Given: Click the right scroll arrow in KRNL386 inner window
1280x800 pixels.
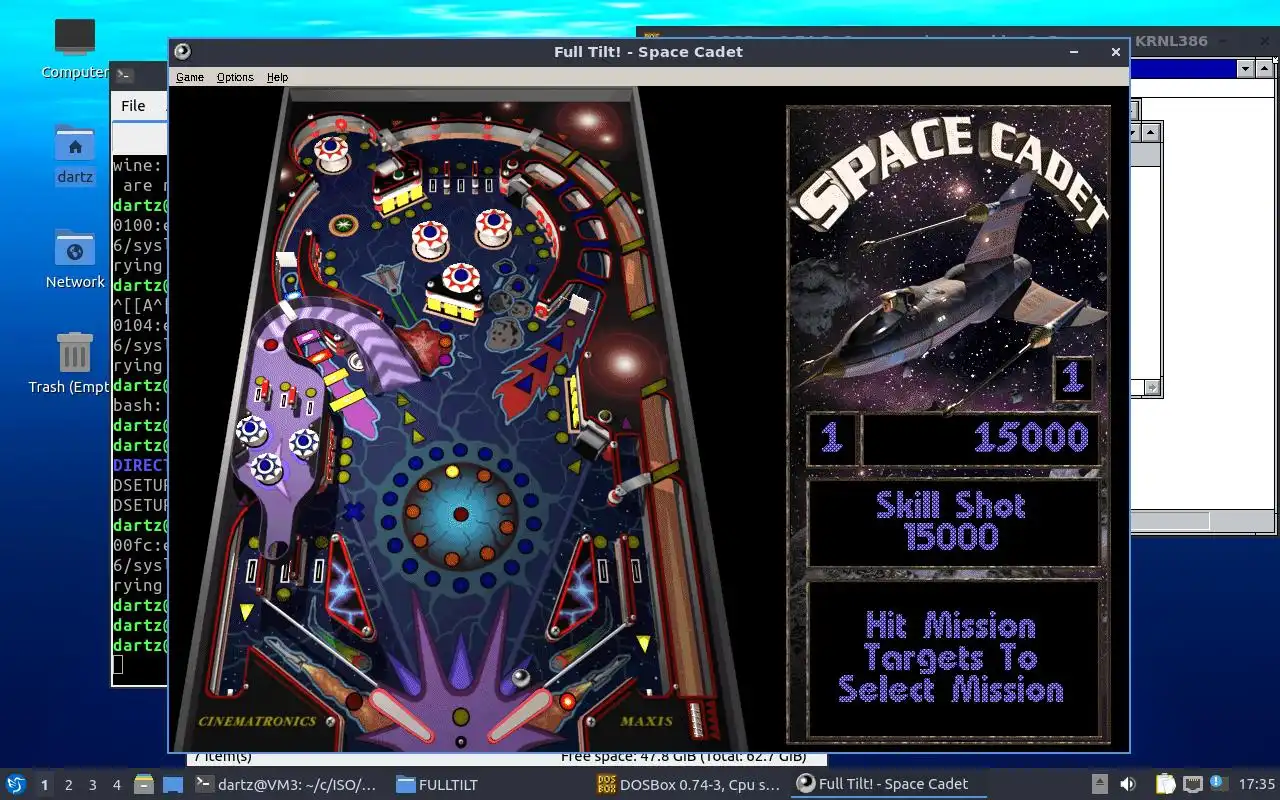Looking at the screenshot, I should tap(1152, 387).
